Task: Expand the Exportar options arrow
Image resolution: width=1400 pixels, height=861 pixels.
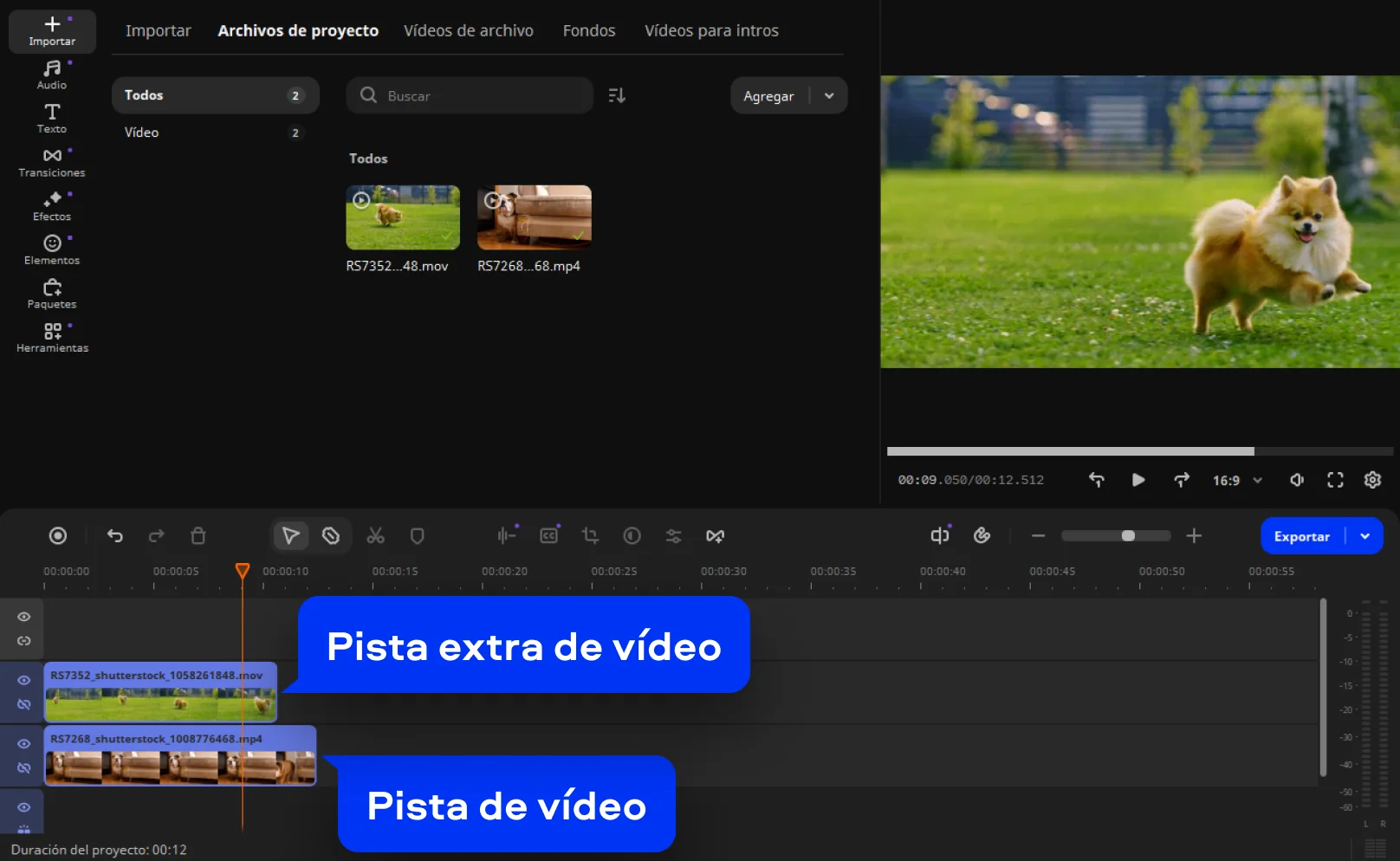Action: (1365, 536)
